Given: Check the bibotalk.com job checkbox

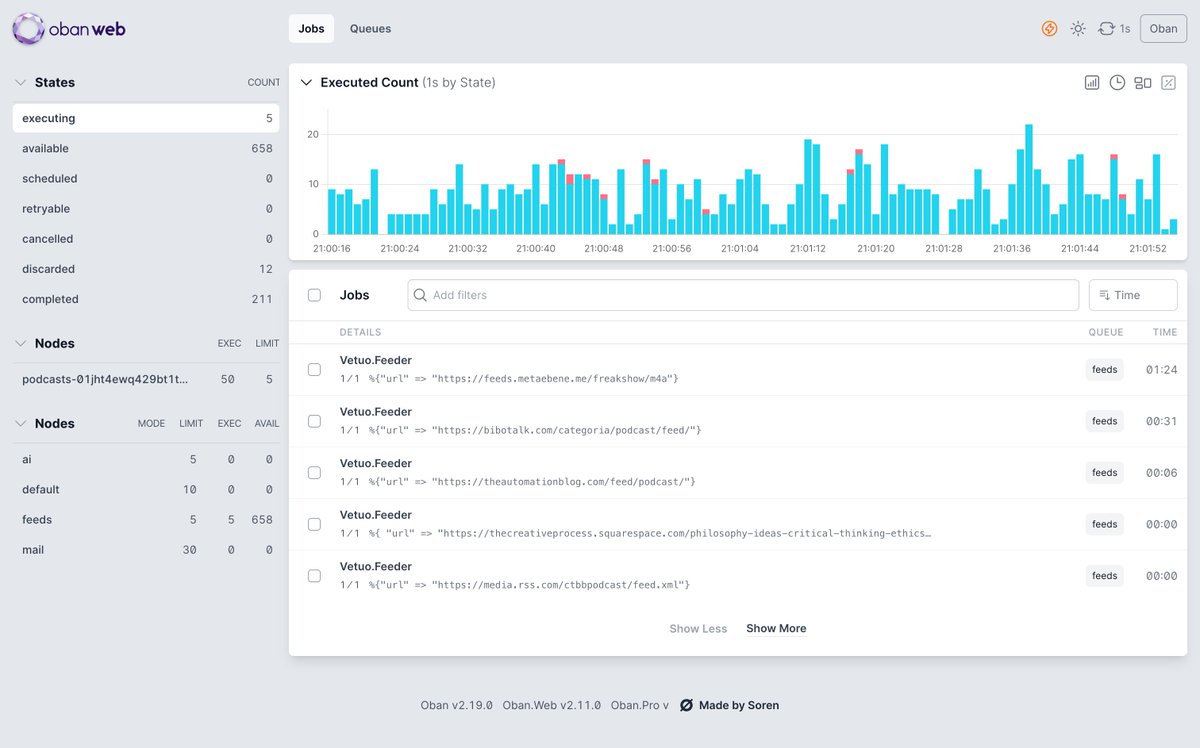Looking at the screenshot, I should point(314,421).
